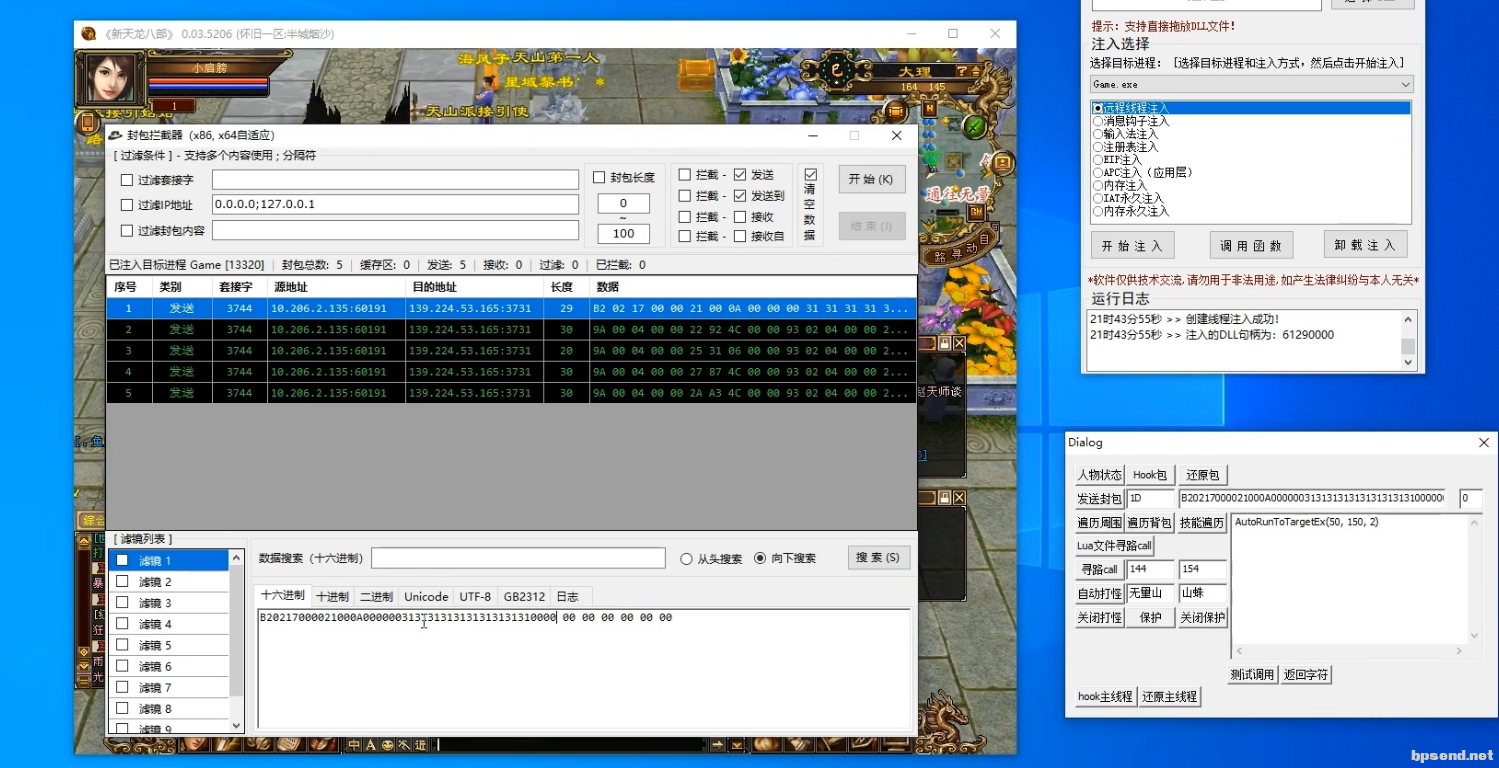Click the 自动打怪 button
1499x768 pixels.
[x=1100, y=593]
